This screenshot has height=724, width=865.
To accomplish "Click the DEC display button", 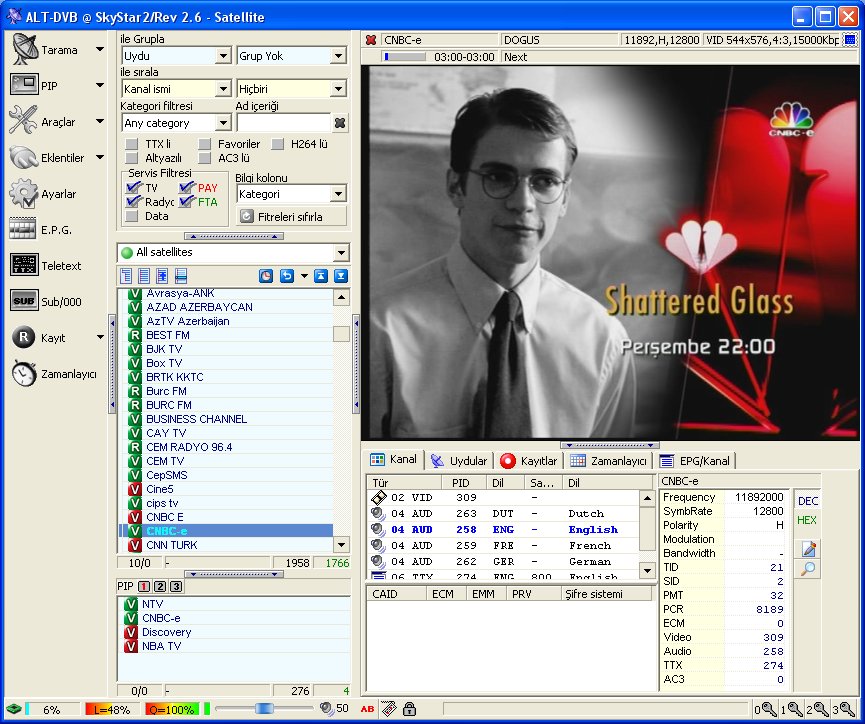I will point(808,501).
